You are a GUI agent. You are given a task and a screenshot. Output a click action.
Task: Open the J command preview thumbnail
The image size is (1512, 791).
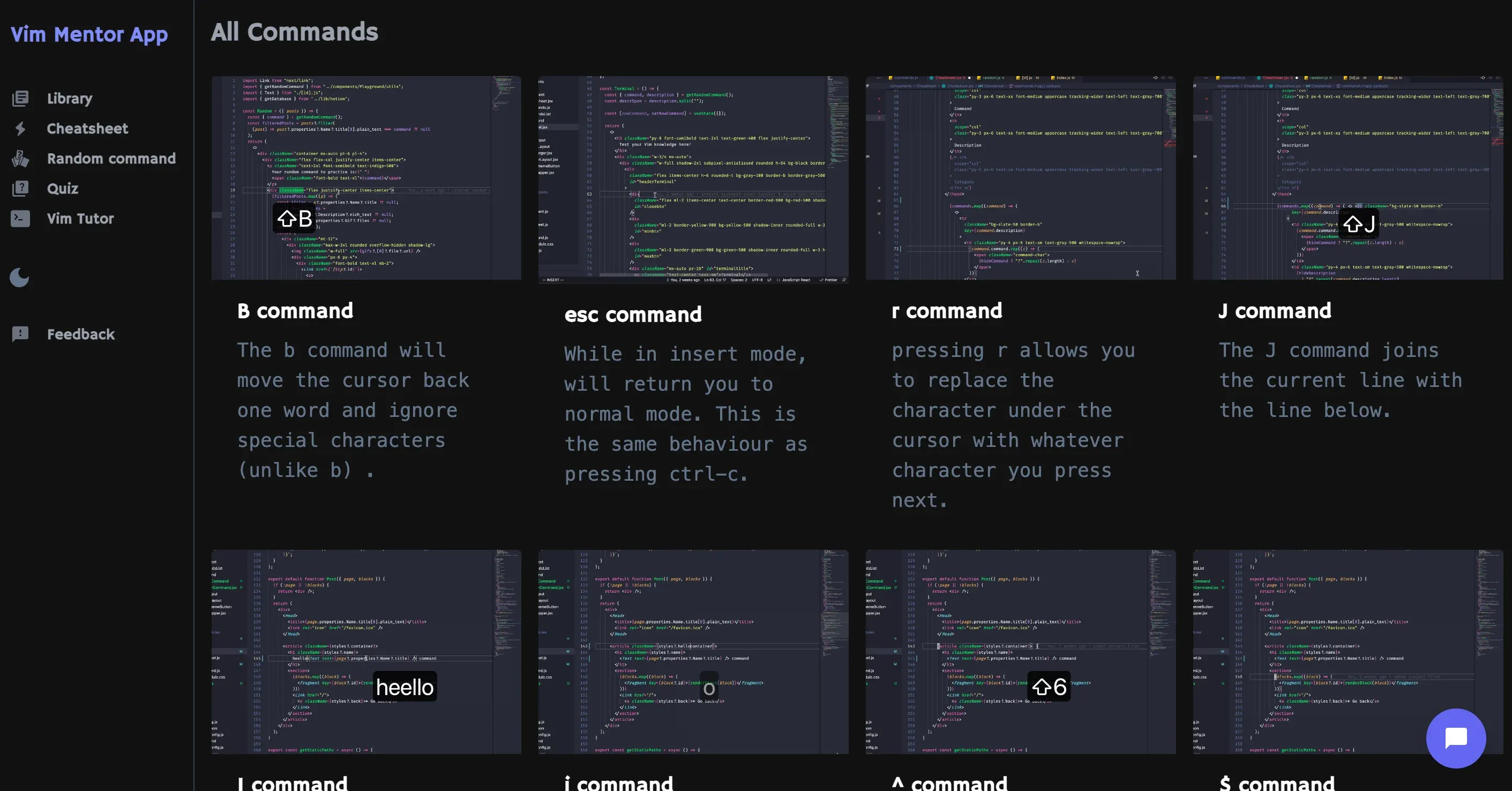pyautogui.click(x=1348, y=177)
